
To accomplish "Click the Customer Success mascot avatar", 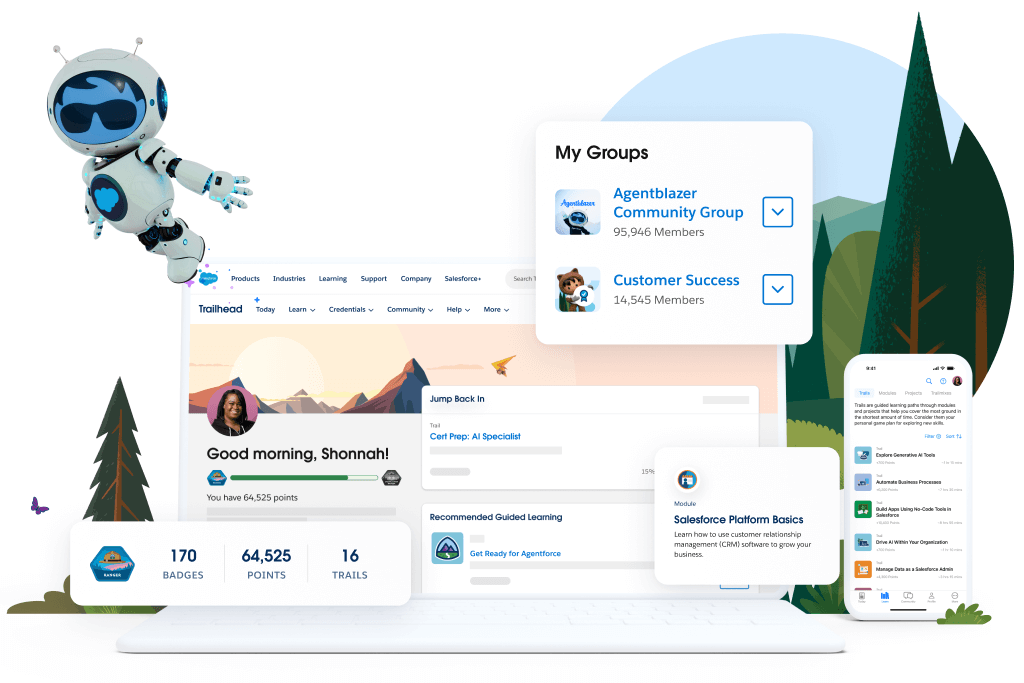I will point(577,289).
